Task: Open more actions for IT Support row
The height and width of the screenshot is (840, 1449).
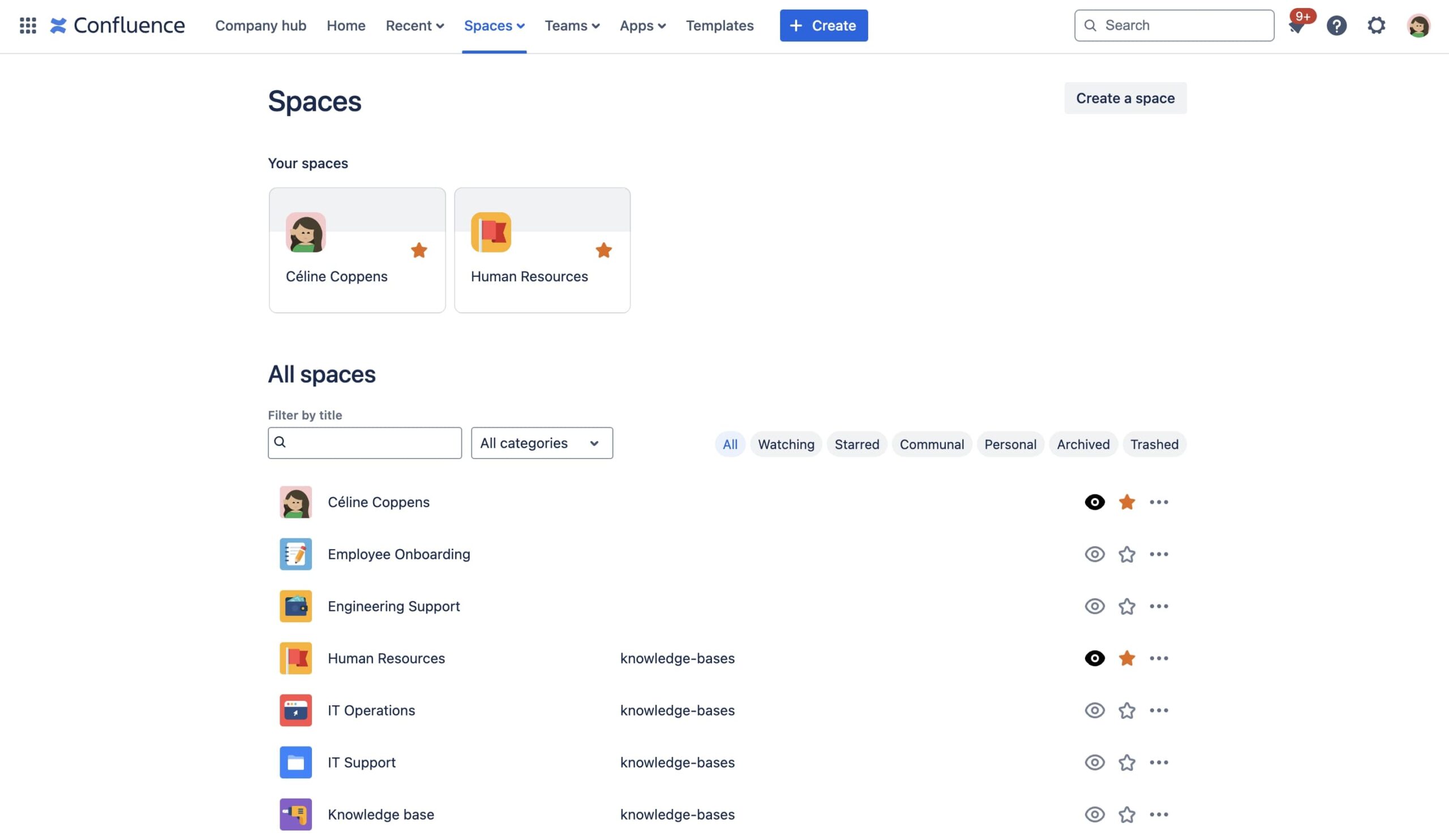Action: coord(1159,762)
